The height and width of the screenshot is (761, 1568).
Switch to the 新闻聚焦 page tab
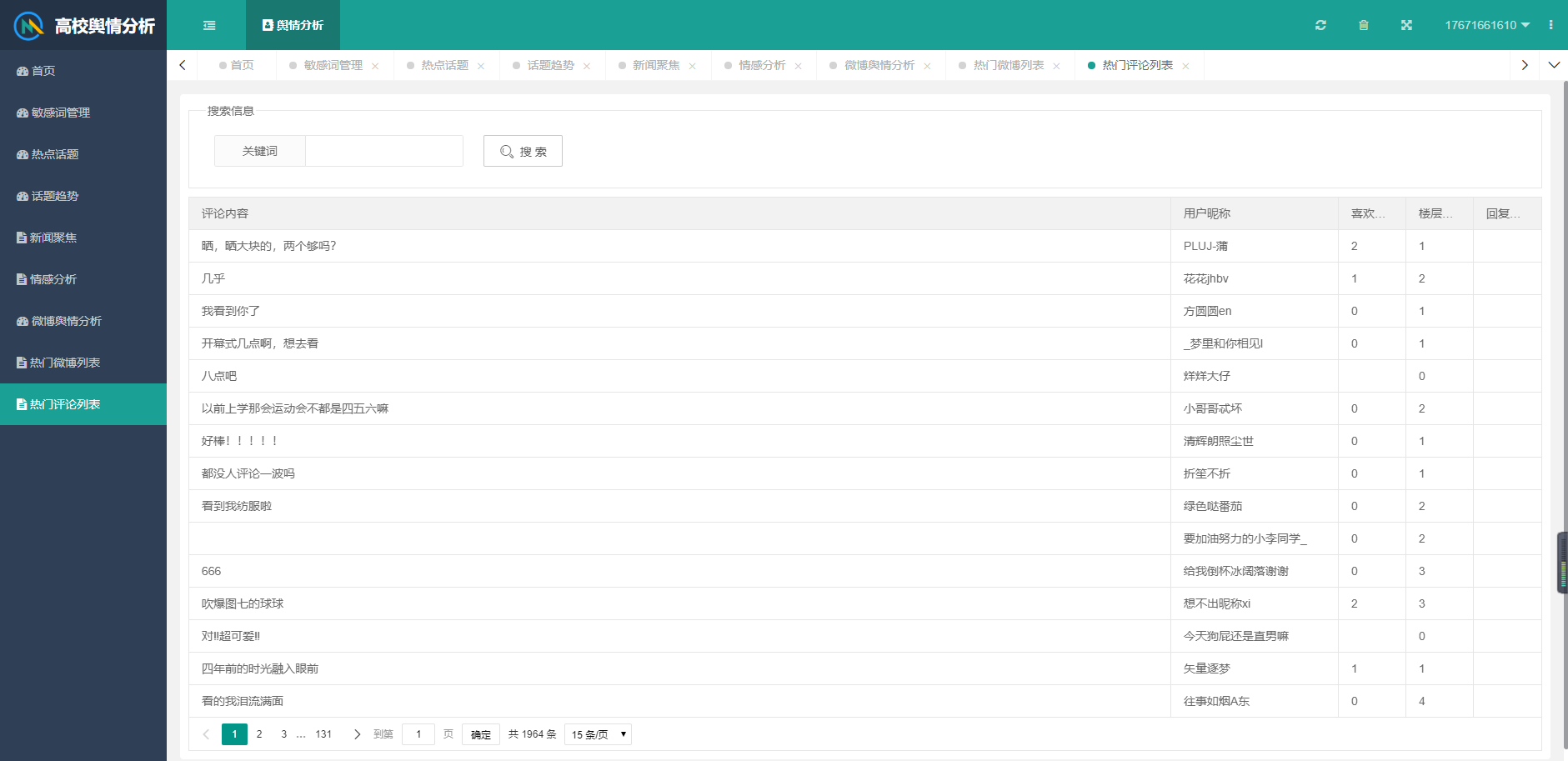656,65
